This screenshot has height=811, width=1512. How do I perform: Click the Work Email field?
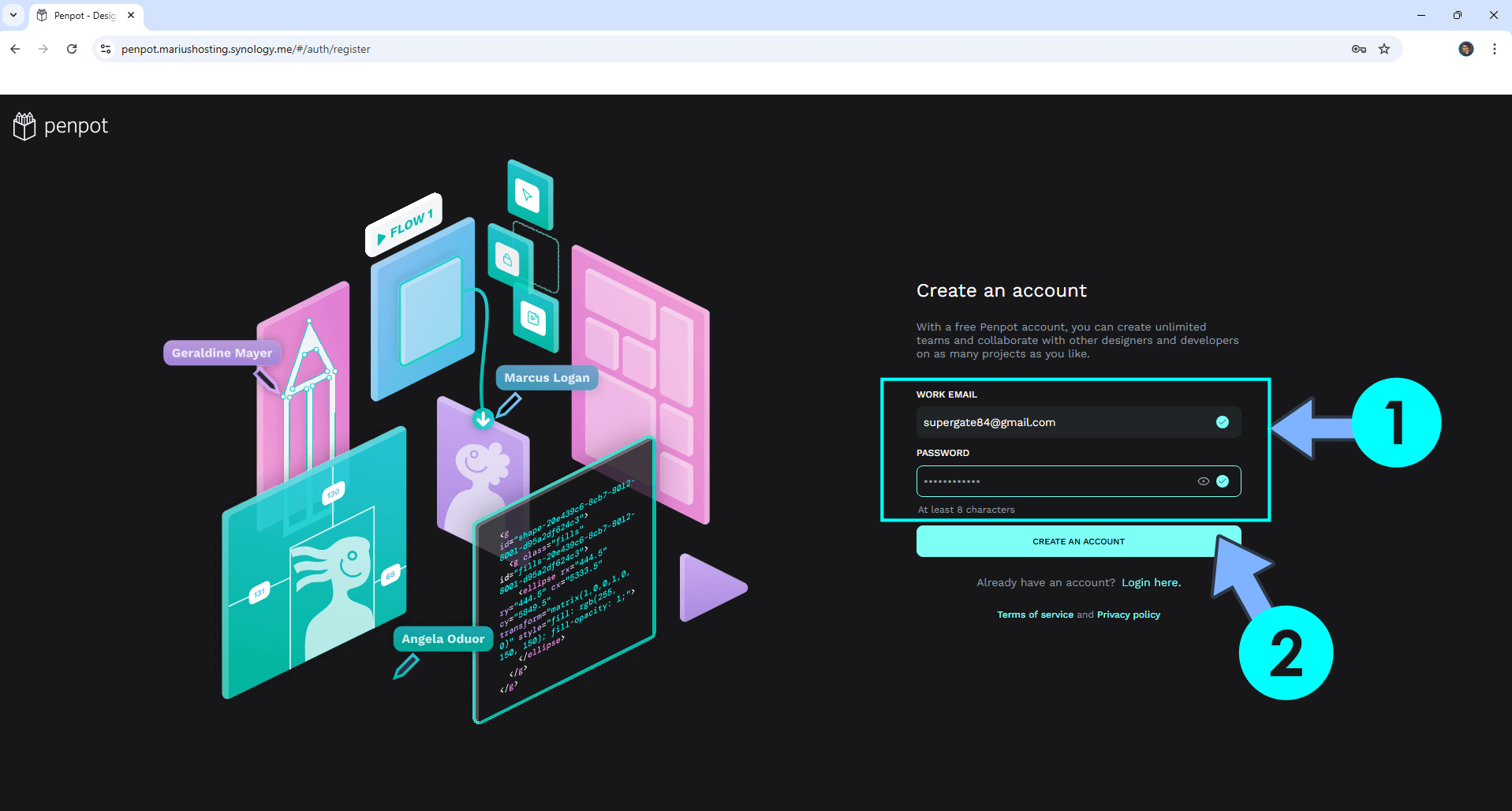coord(1078,422)
